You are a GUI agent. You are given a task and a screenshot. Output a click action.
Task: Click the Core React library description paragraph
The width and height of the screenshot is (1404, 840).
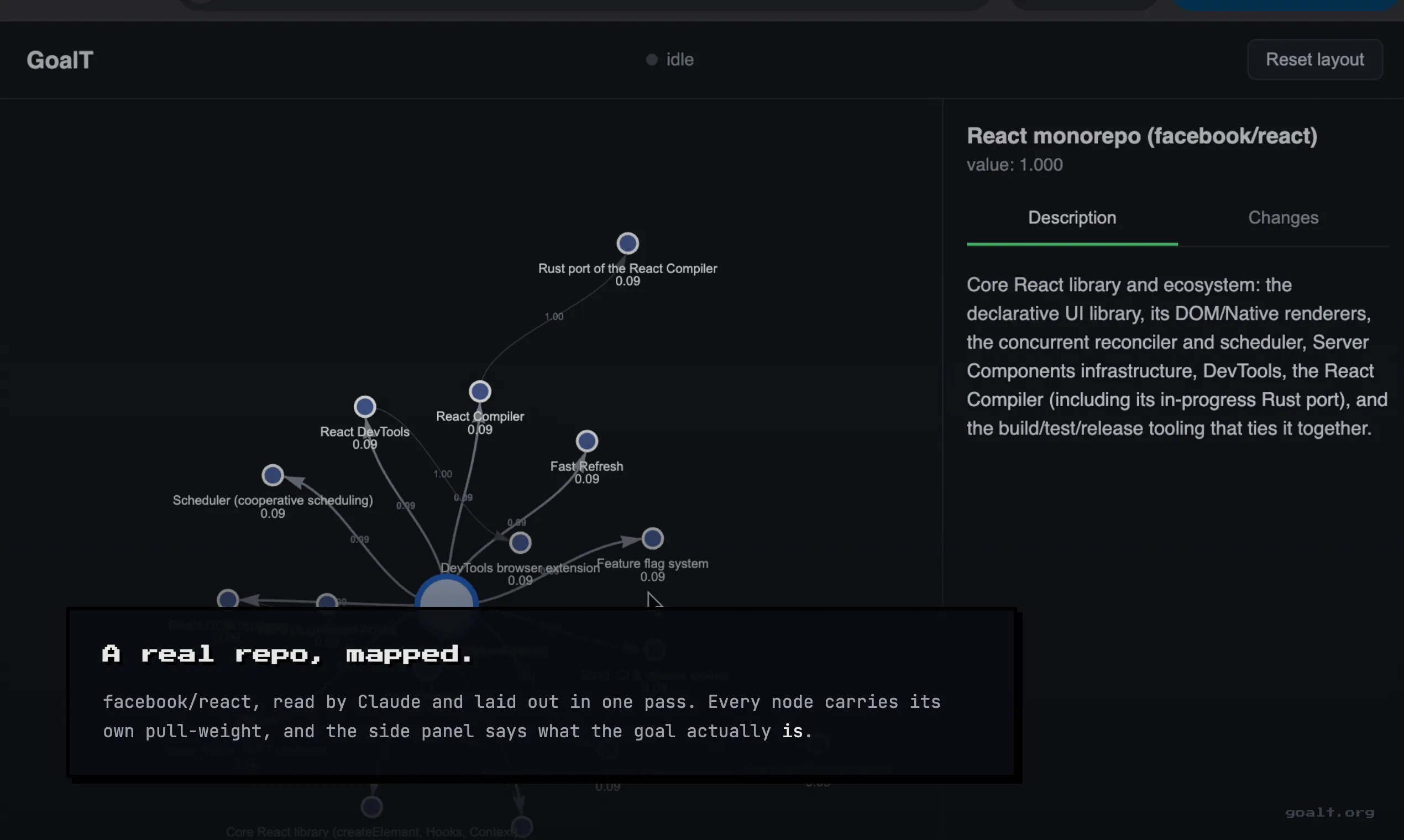tap(1176, 356)
